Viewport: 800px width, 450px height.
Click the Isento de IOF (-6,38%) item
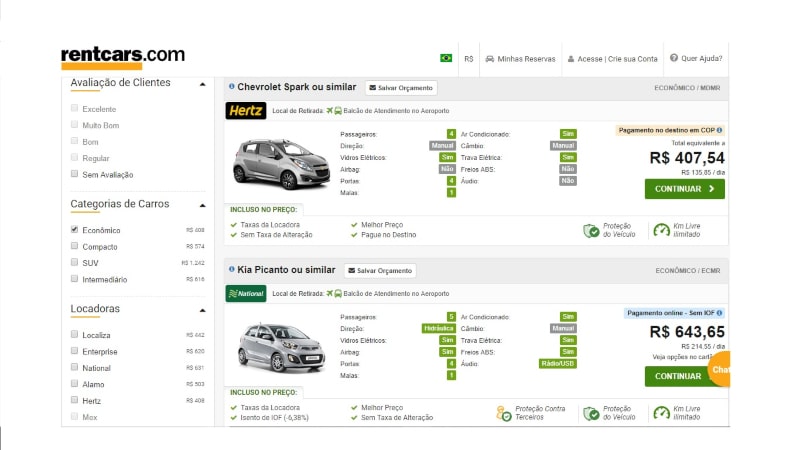coord(274,417)
